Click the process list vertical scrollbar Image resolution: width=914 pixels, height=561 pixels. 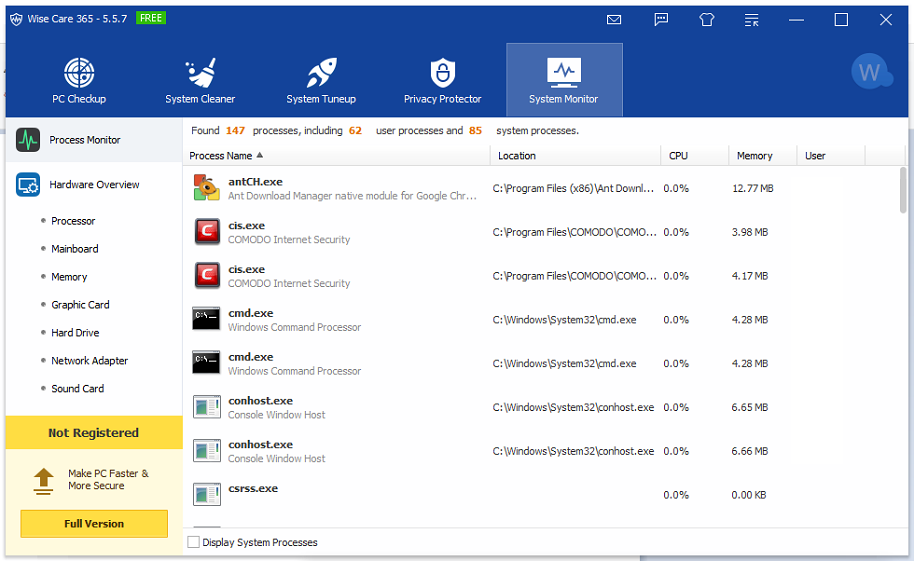(903, 190)
